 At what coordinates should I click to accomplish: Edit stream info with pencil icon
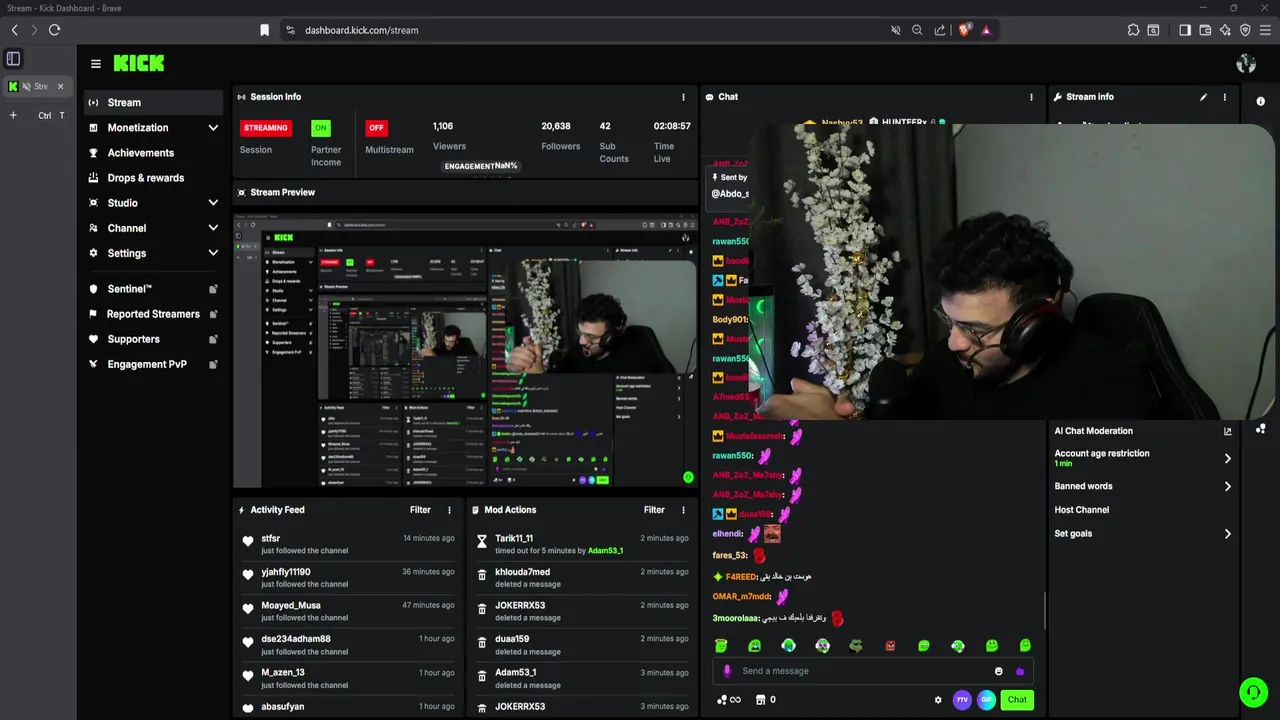[x=1203, y=97]
